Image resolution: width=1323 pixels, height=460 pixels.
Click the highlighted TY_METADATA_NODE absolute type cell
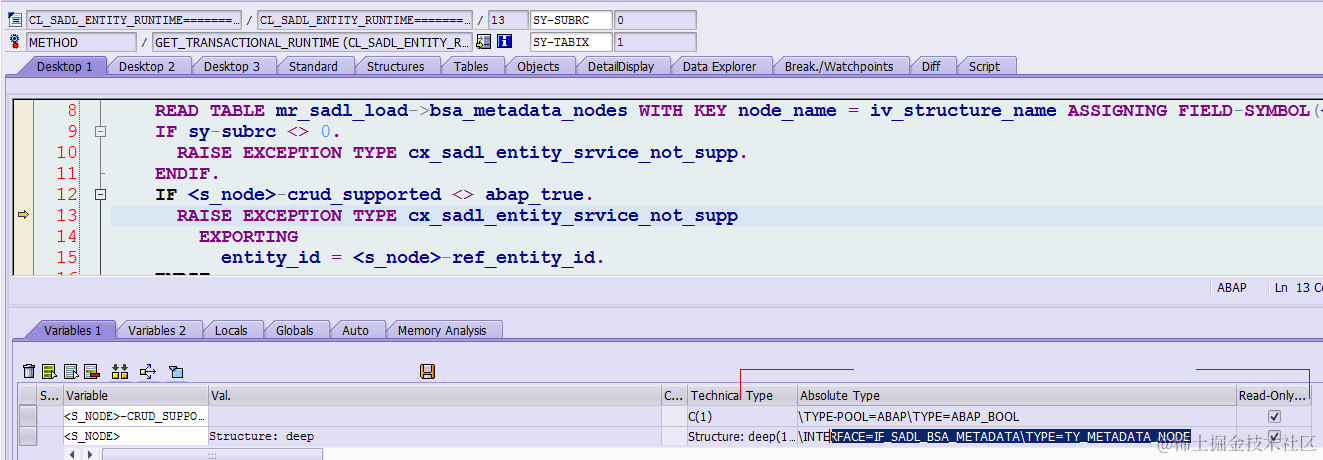1017,437
